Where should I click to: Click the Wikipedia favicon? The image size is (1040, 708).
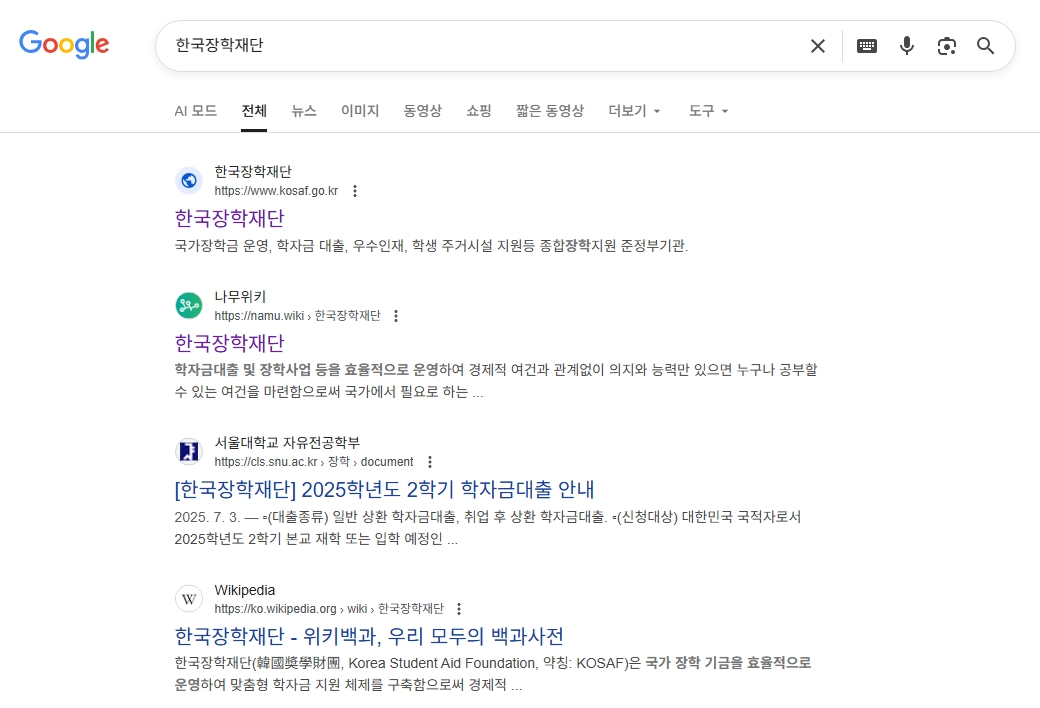[x=189, y=598]
